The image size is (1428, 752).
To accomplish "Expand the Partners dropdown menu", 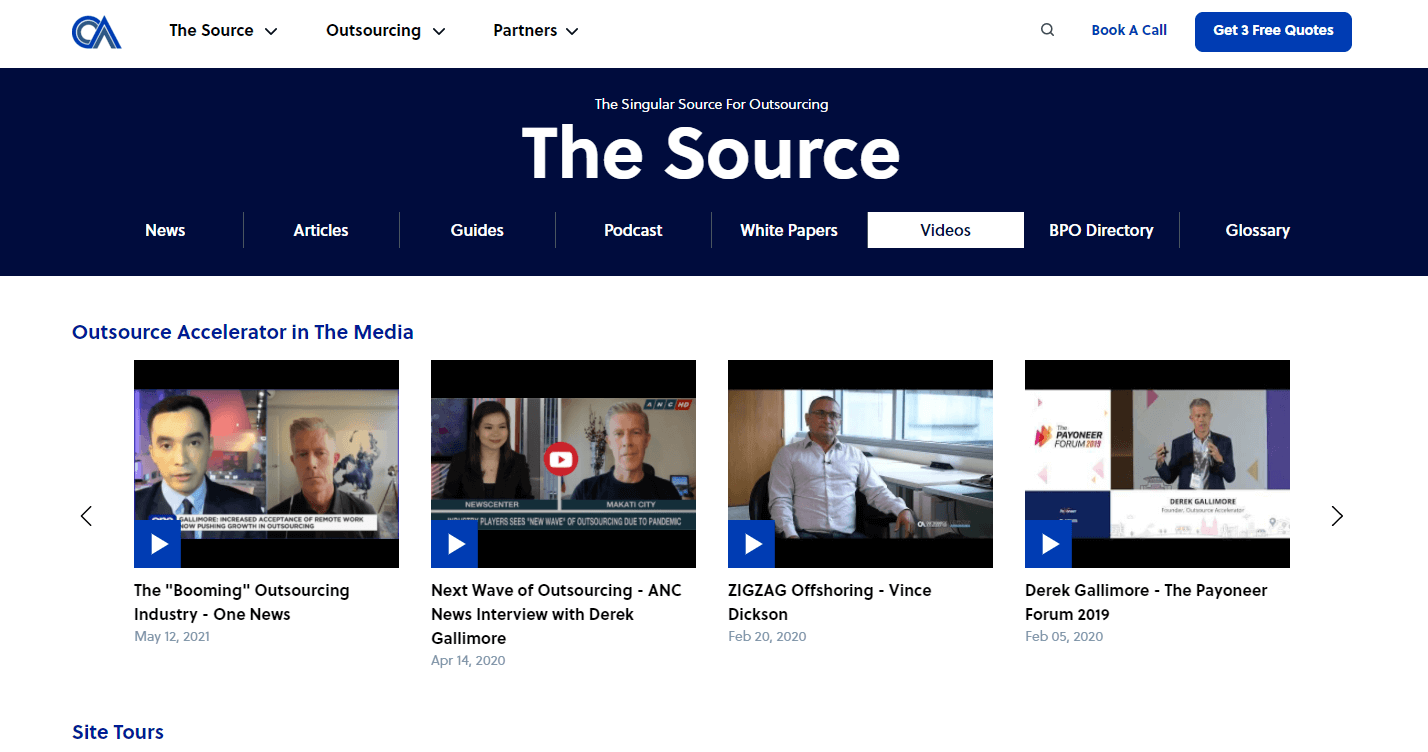I will point(535,30).
